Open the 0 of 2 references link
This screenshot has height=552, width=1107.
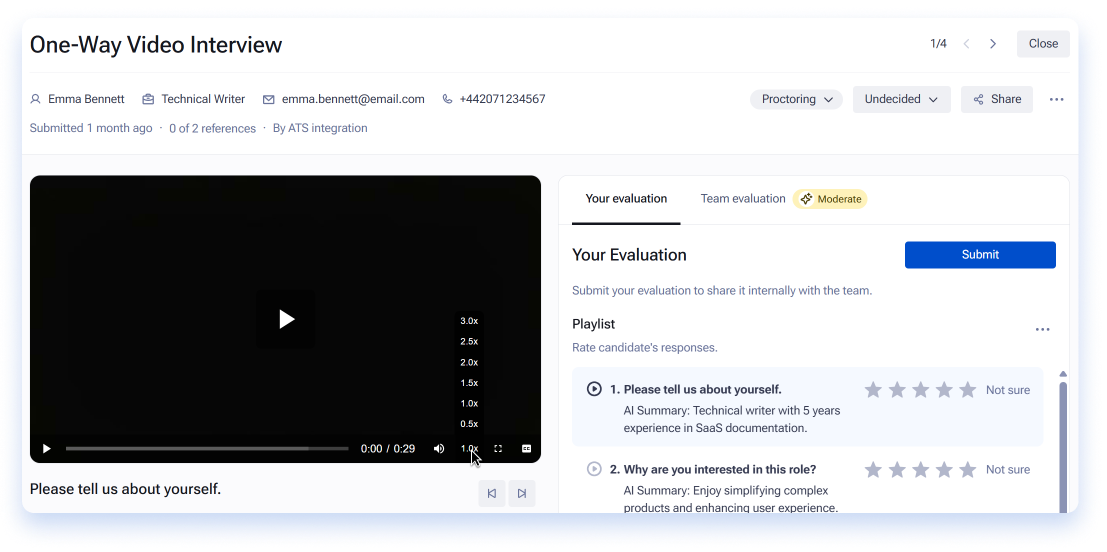pyautogui.click(x=213, y=128)
